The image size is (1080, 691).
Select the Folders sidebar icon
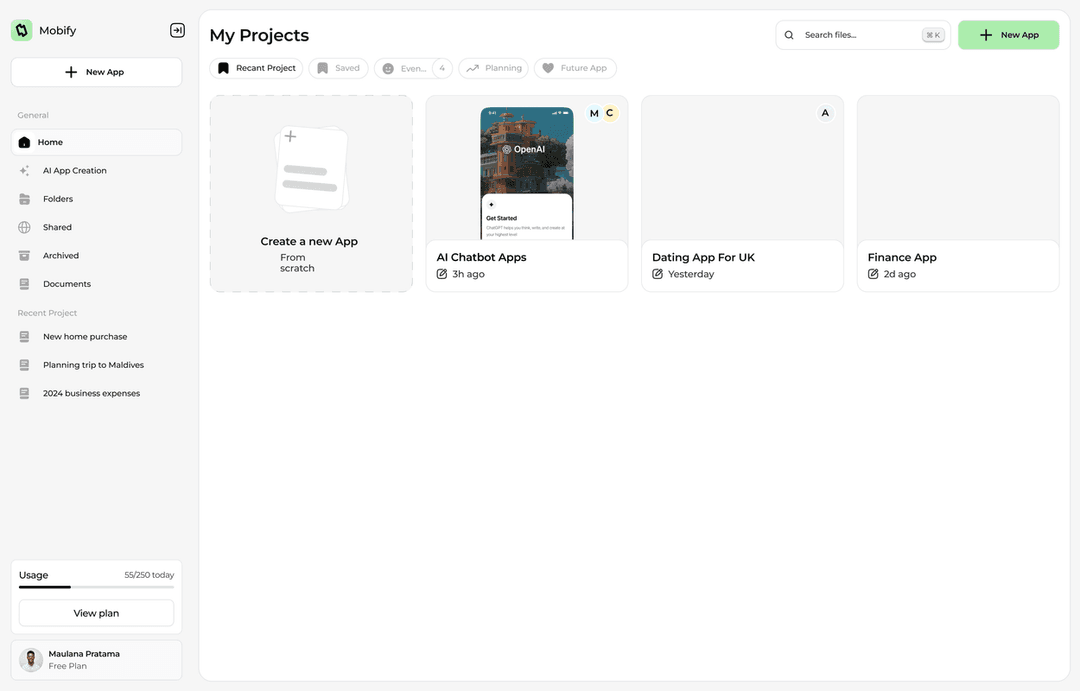click(x=25, y=199)
